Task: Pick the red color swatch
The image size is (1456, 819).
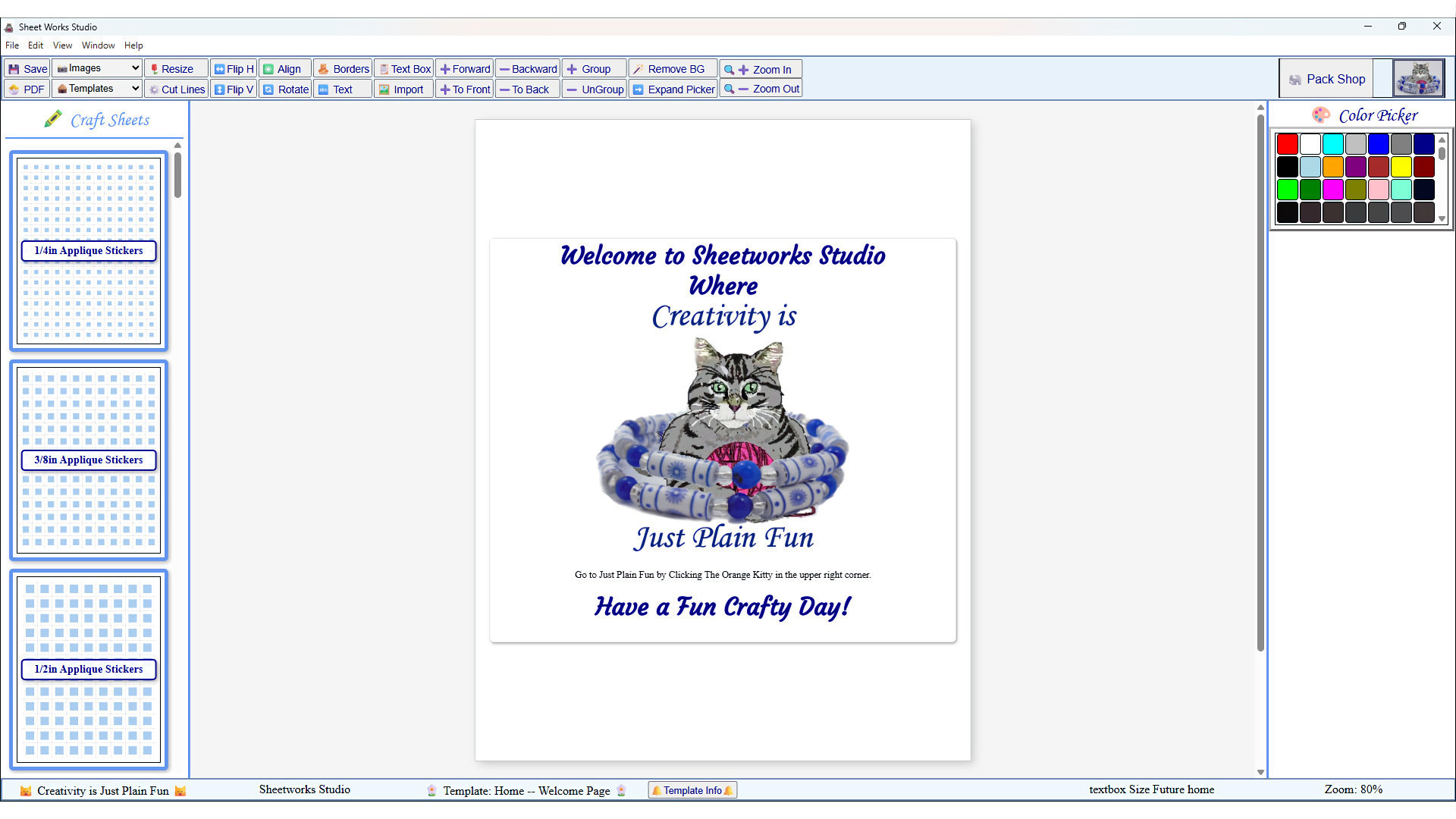Action: click(x=1287, y=144)
